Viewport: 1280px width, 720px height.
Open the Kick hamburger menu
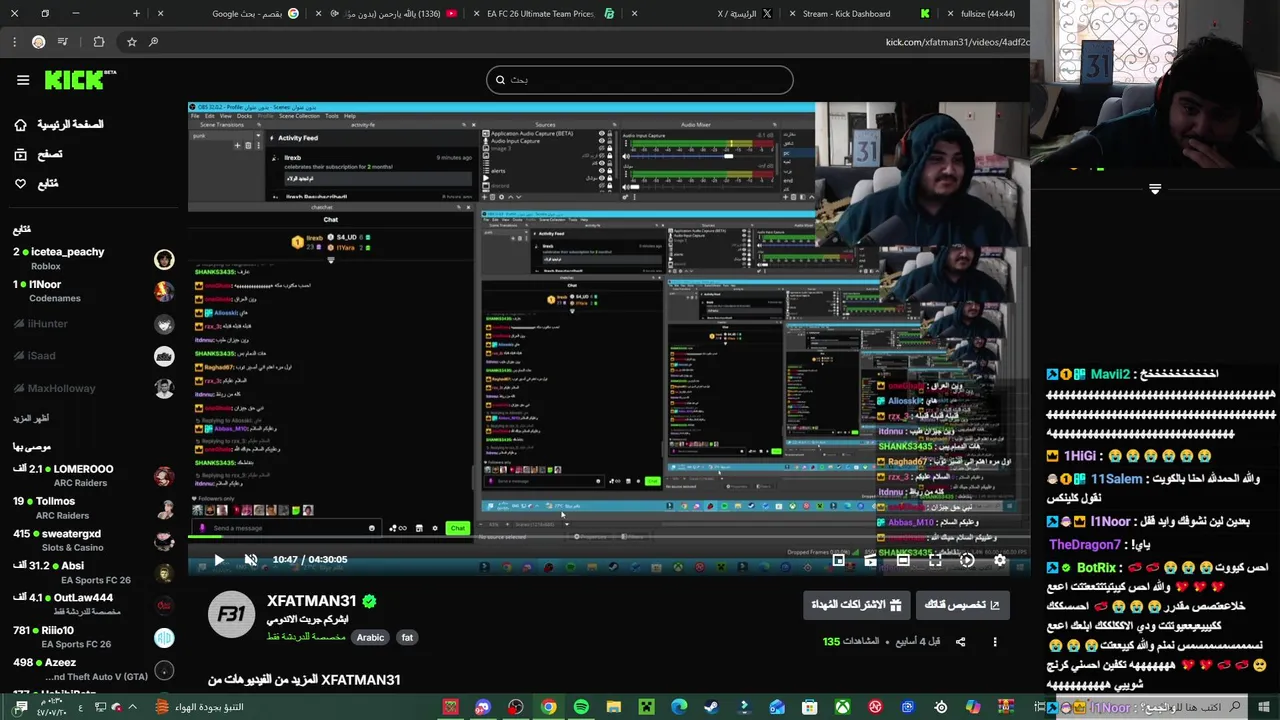23,80
